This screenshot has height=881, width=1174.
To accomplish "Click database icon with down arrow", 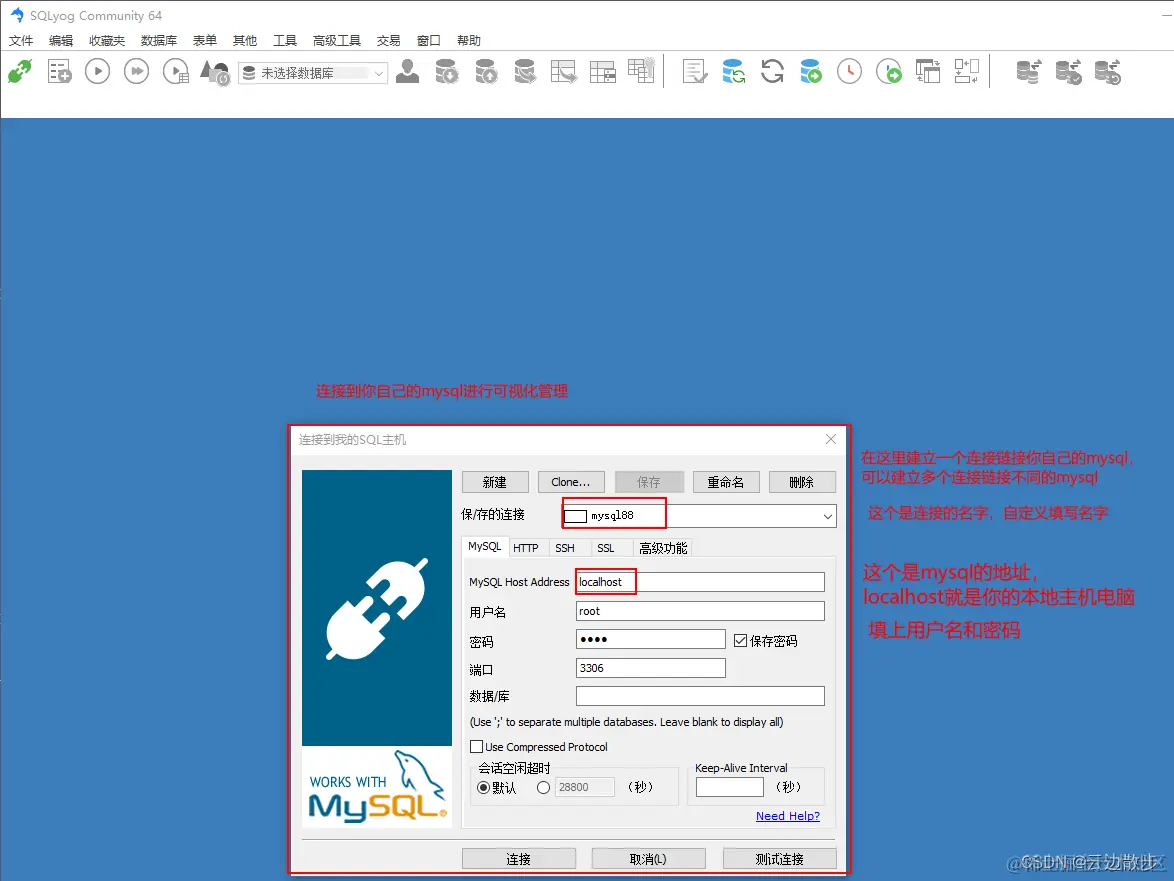I will (447, 72).
